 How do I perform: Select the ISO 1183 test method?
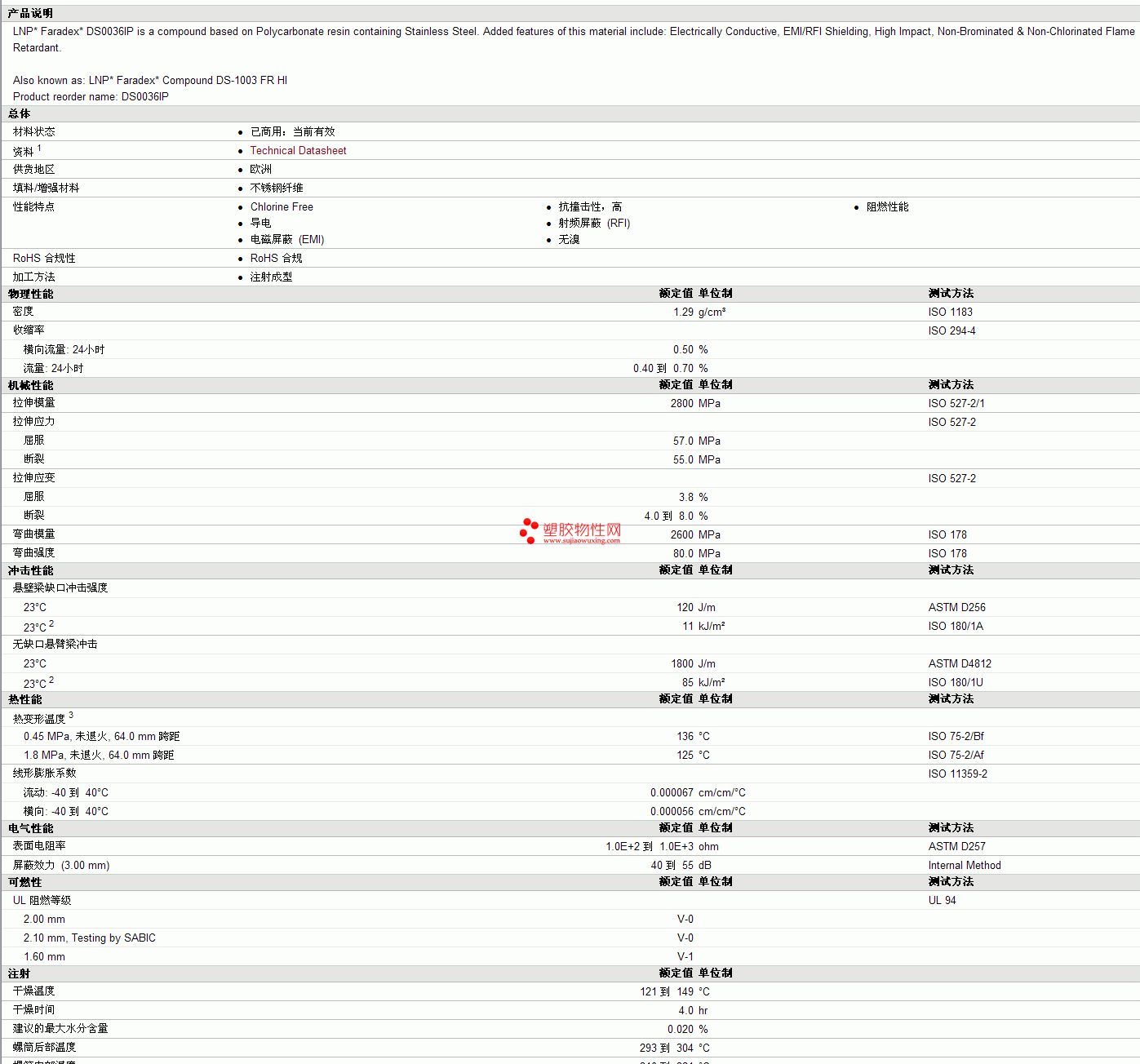point(951,313)
